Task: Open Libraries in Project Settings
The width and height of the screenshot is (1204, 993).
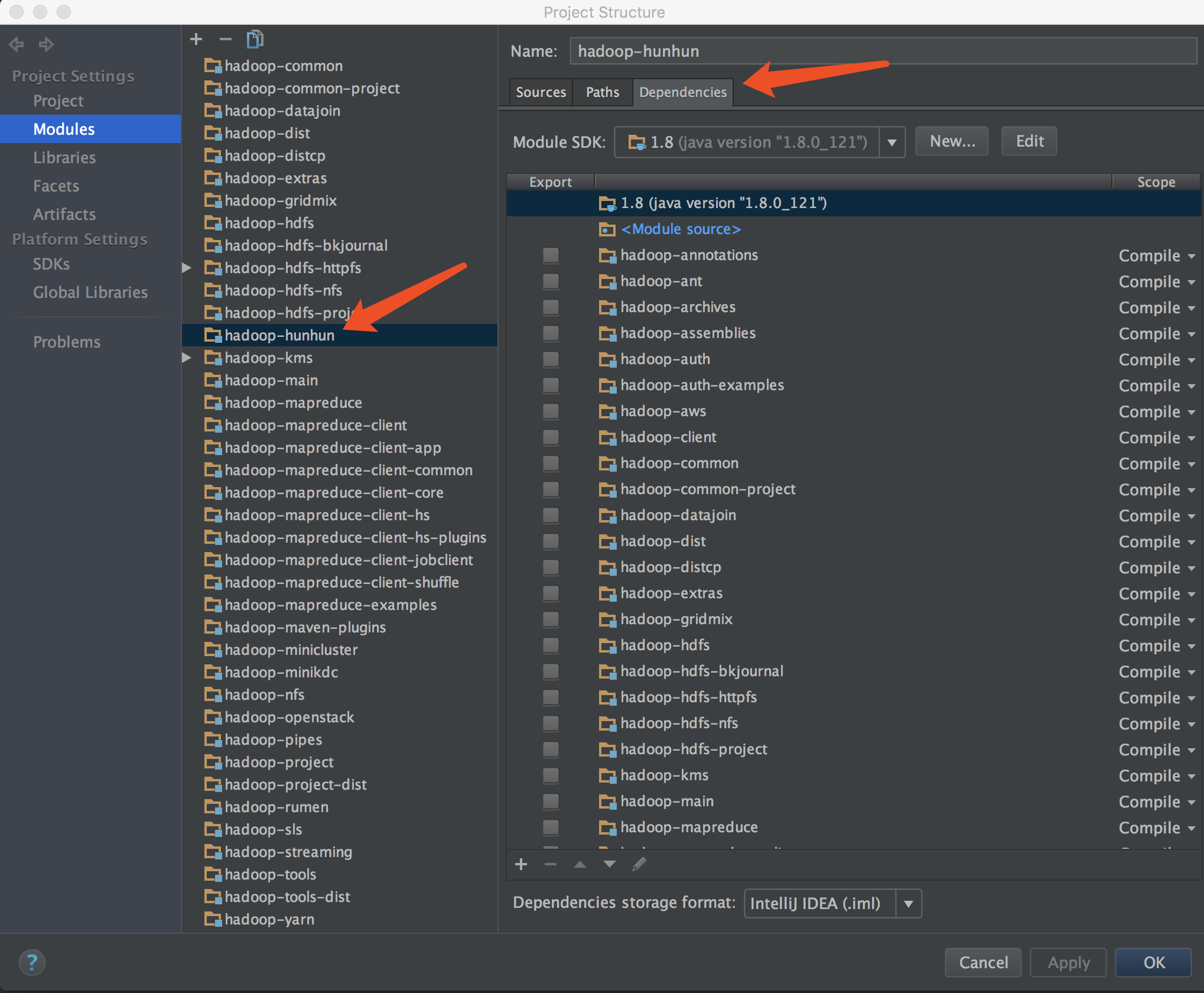Action: (64, 157)
